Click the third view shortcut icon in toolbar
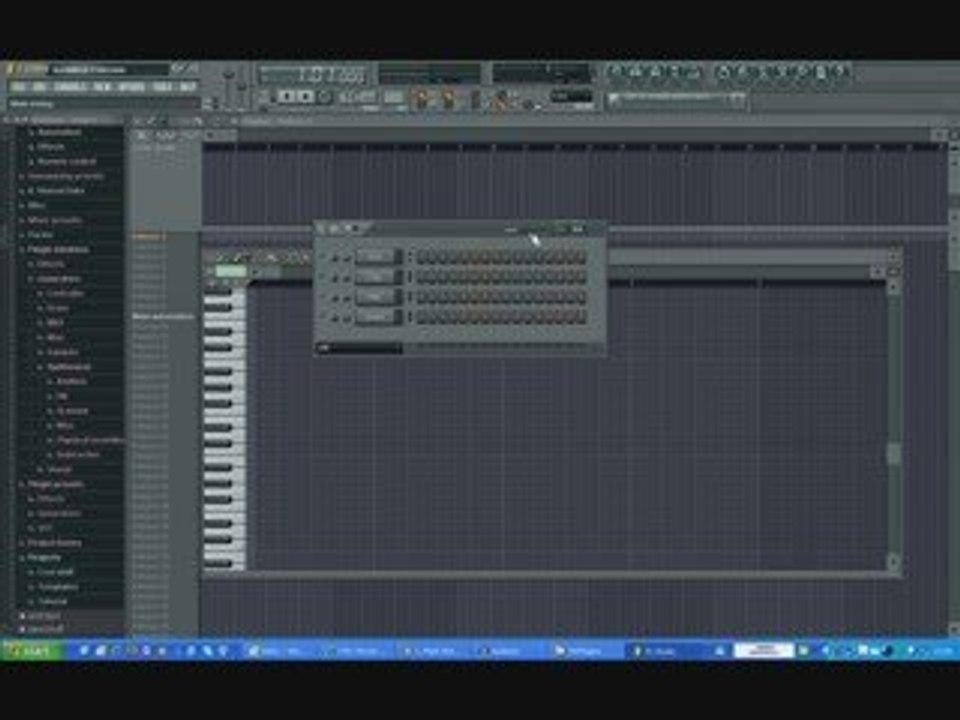This screenshot has height=720, width=960. click(x=655, y=73)
